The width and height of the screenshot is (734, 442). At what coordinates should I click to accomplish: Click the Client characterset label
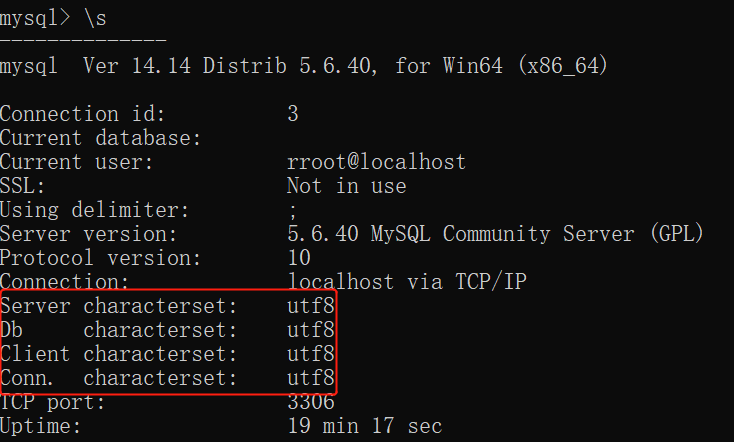point(119,354)
